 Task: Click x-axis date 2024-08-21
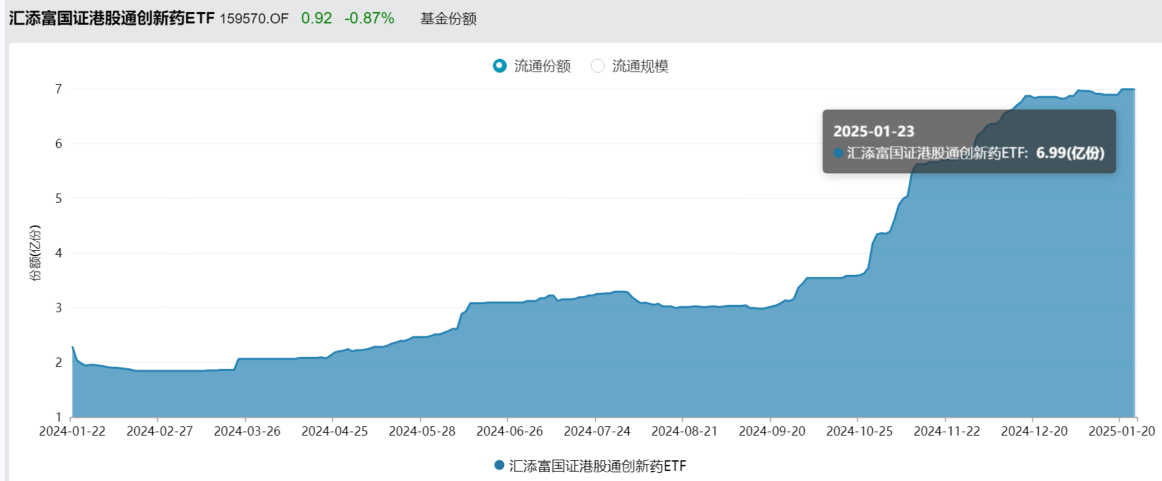(x=683, y=429)
